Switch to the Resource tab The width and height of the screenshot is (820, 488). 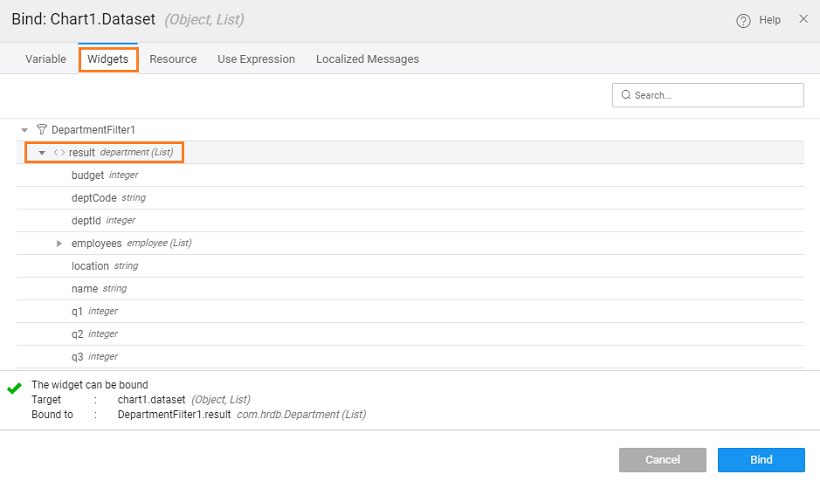pos(173,59)
